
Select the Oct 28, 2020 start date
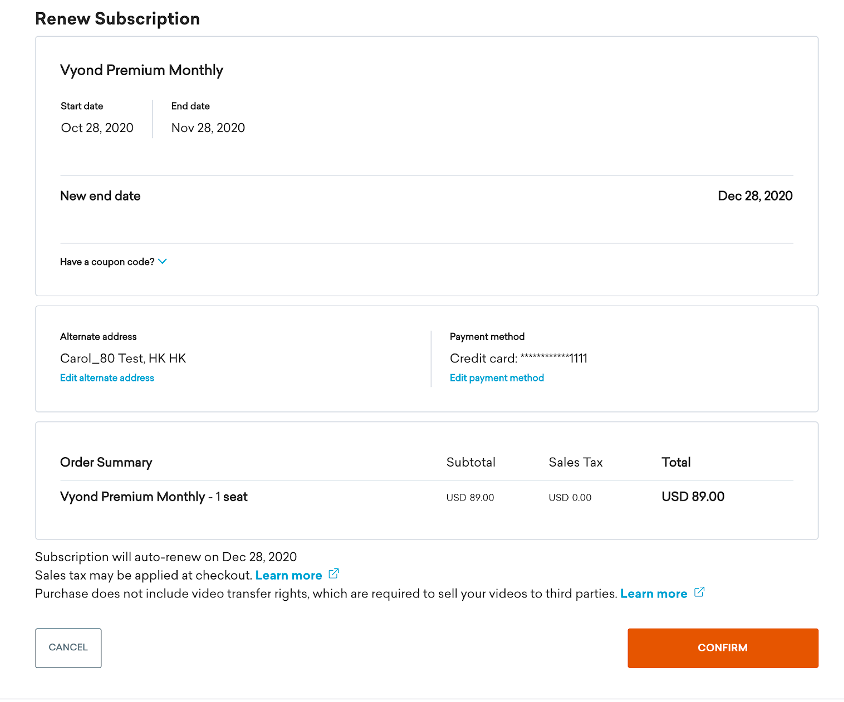(x=97, y=128)
